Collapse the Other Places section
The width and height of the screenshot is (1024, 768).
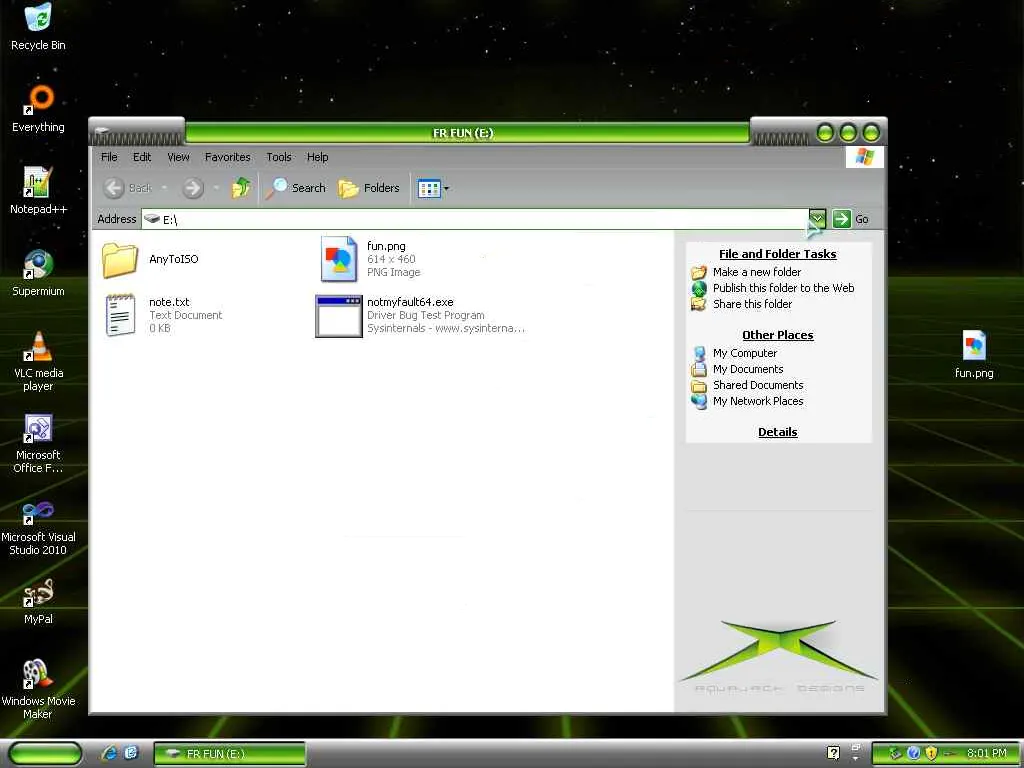(778, 335)
